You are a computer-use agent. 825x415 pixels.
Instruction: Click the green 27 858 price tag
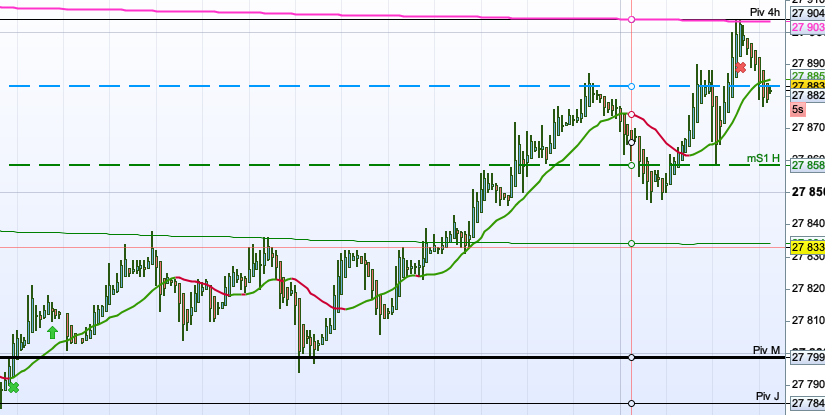[x=808, y=165]
